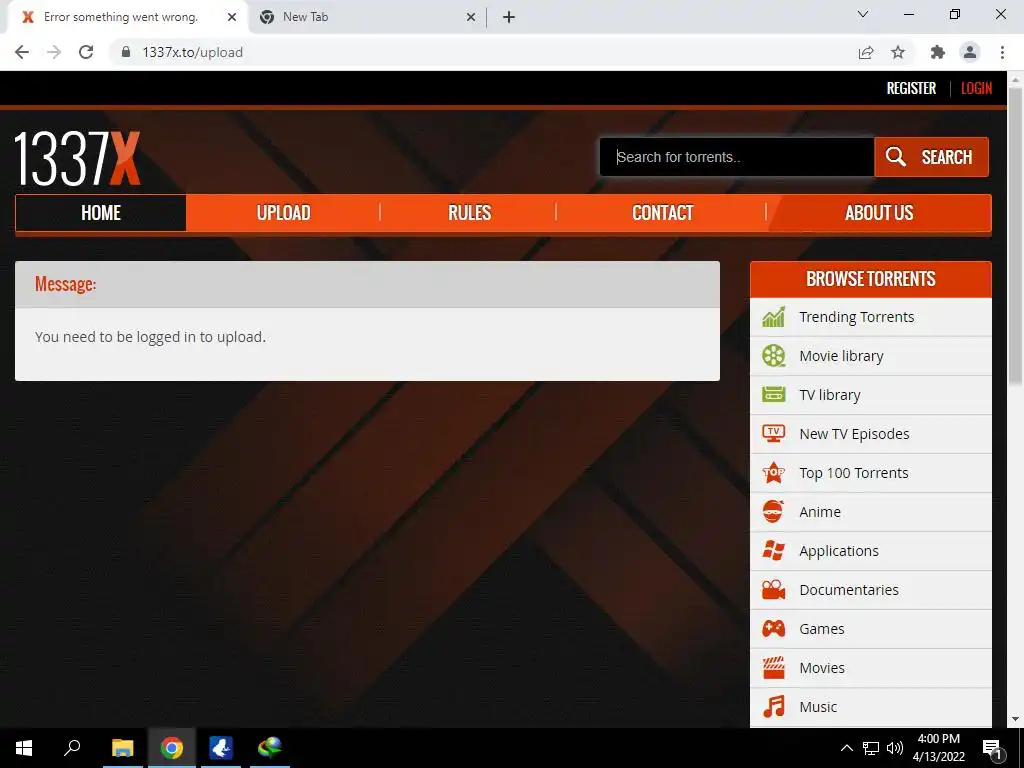Open the New TV Episodes link
The image size is (1024, 768).
pos(854,434)
